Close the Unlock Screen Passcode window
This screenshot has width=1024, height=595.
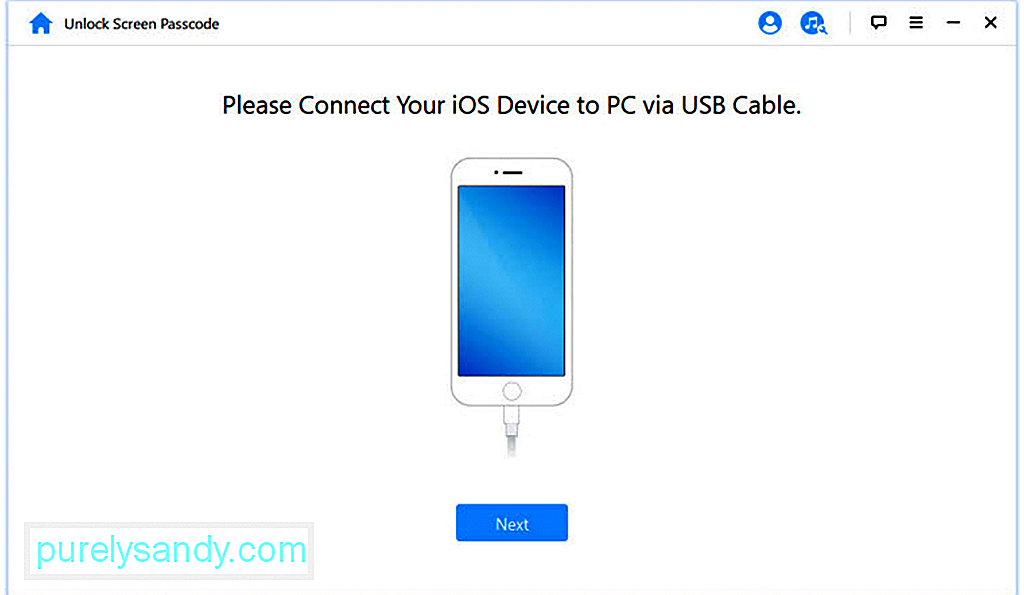click(990, 23)
